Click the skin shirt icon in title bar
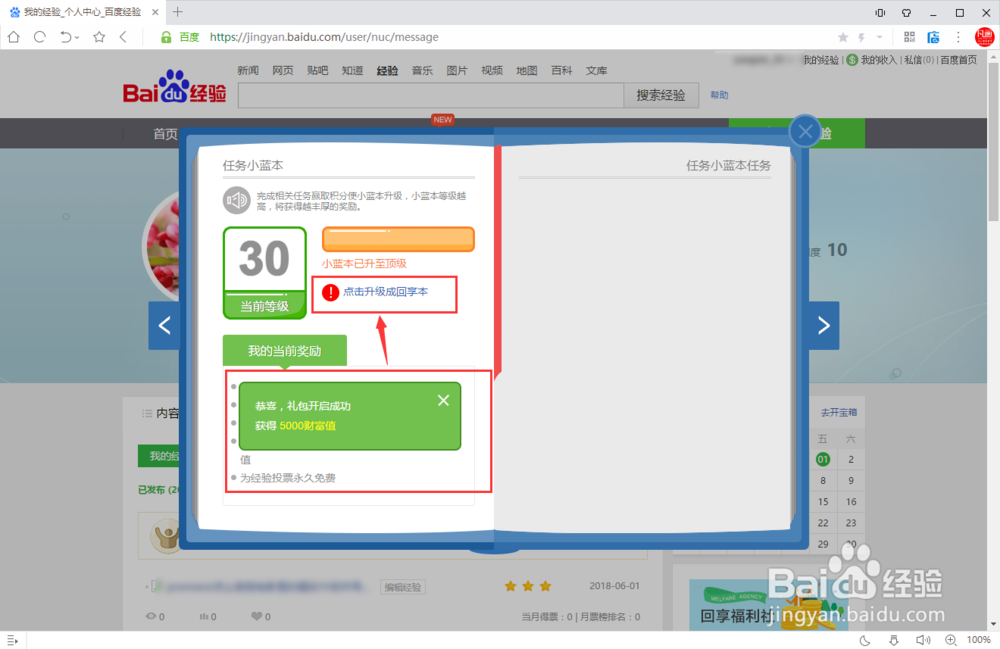This screenshot has height=649, width=1000. (906, 12)
